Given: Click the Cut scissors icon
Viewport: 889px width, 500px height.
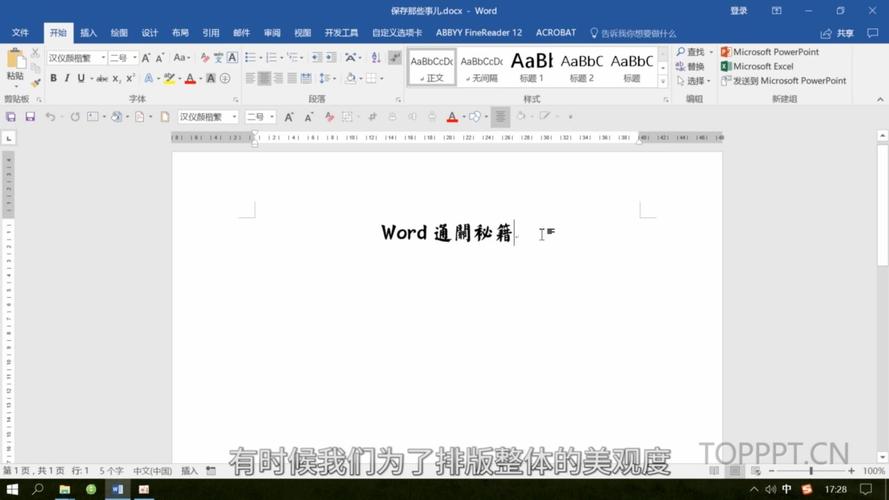Looking at the screenshot, I should pos(35,53).
